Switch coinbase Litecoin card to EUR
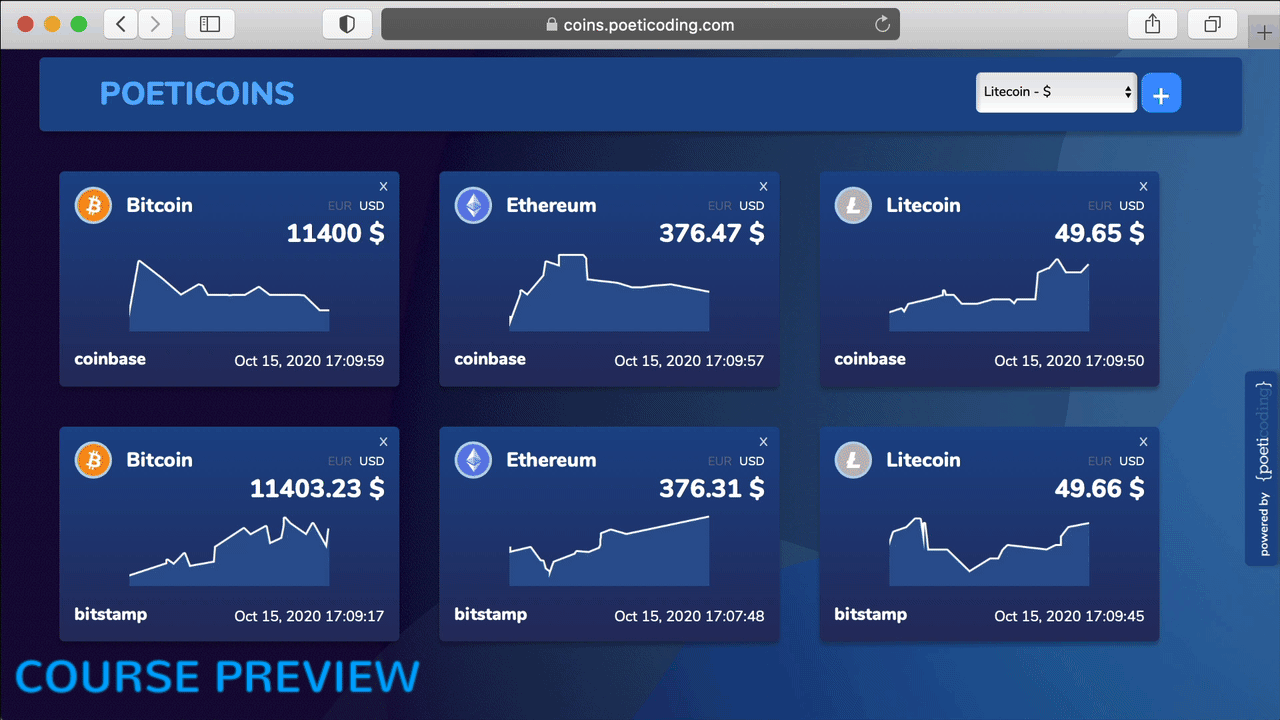The width and height of the screenshot is (1280, 720). tap(1100, 206)
